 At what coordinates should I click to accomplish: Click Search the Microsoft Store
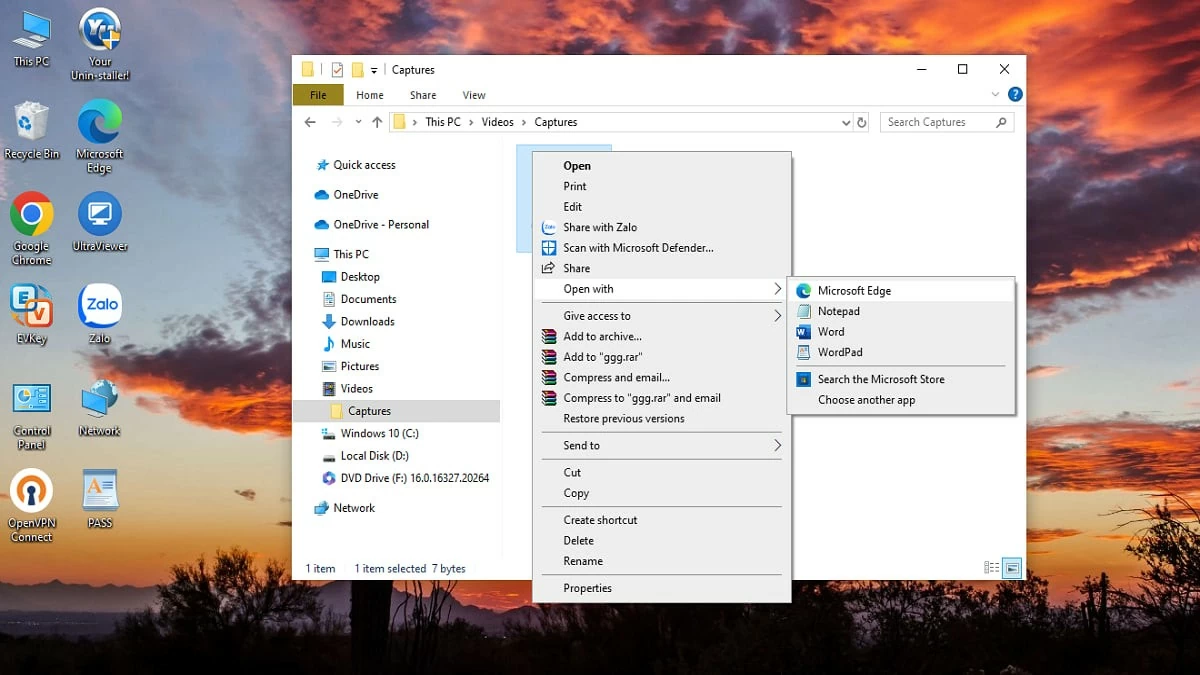(880, 379)
